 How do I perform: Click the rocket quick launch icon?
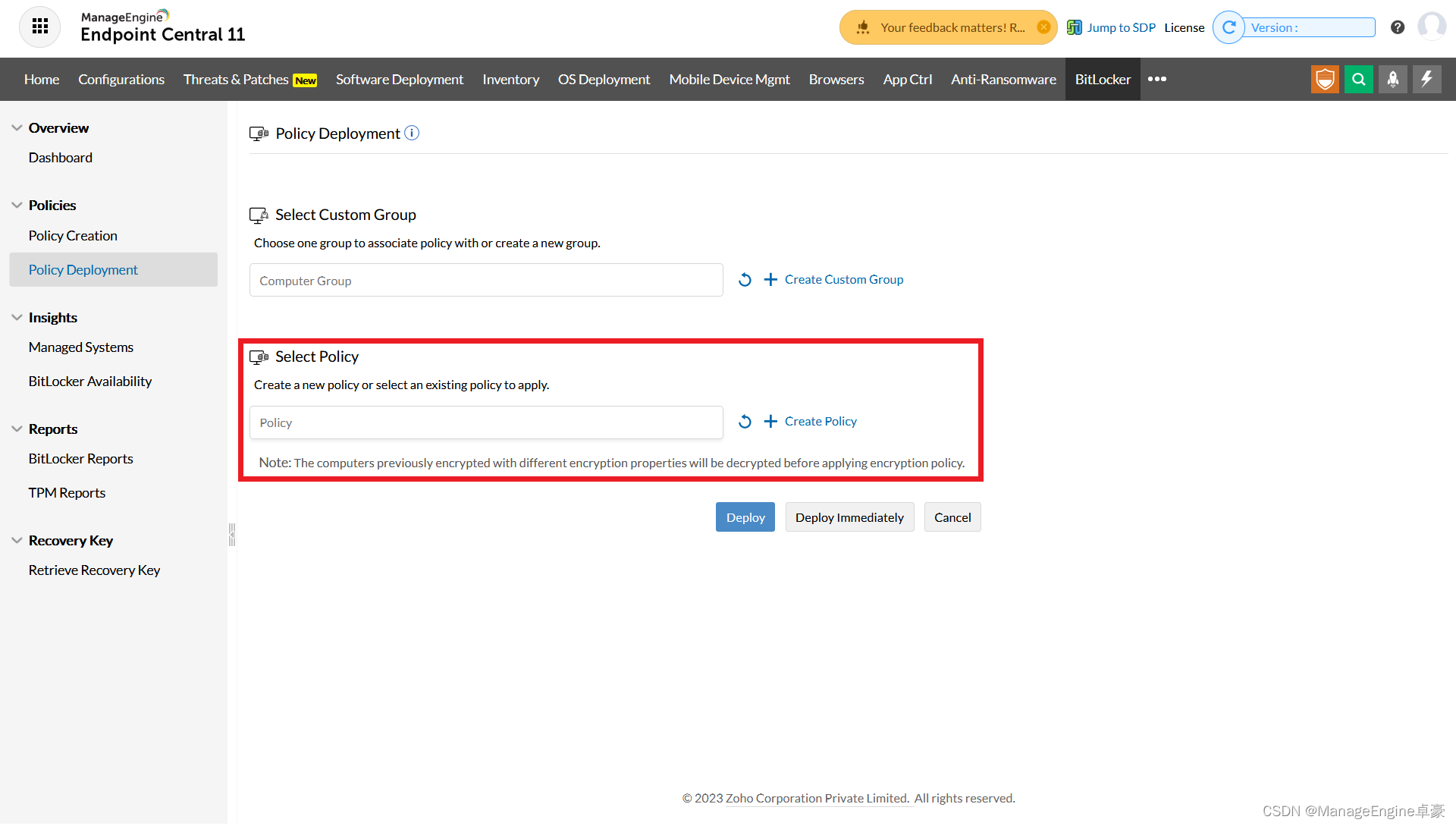point(1393,79)
